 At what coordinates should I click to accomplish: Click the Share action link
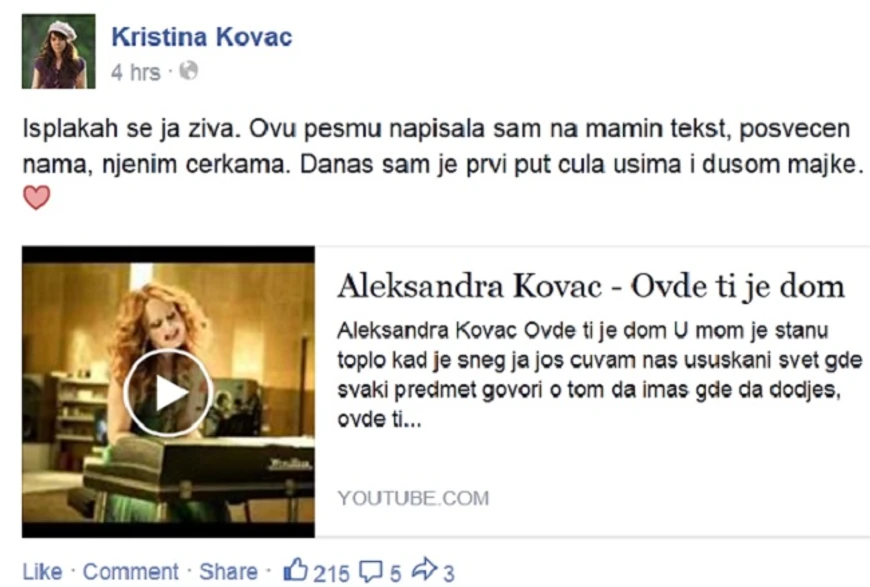coord(228,571)
